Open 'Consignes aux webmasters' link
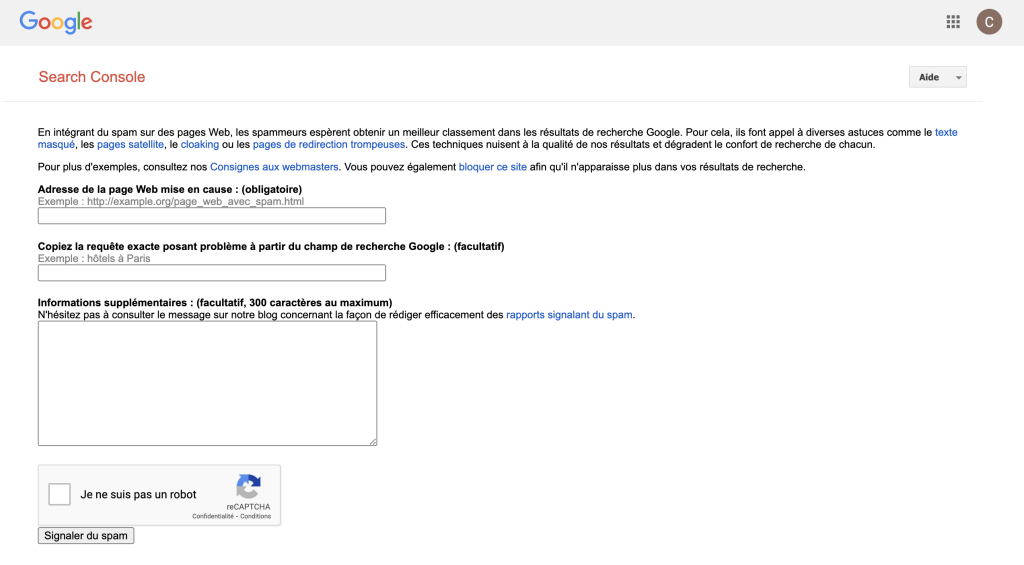This screenshot has width=1024, height=565. pos(274,167)
